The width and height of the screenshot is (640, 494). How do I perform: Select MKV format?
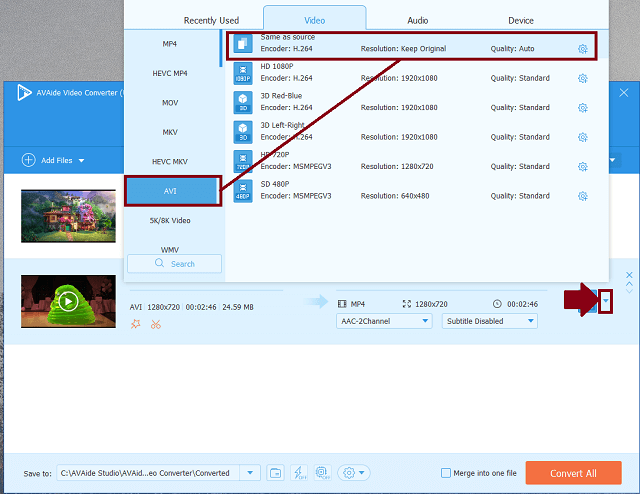click(x=171, y=132)
